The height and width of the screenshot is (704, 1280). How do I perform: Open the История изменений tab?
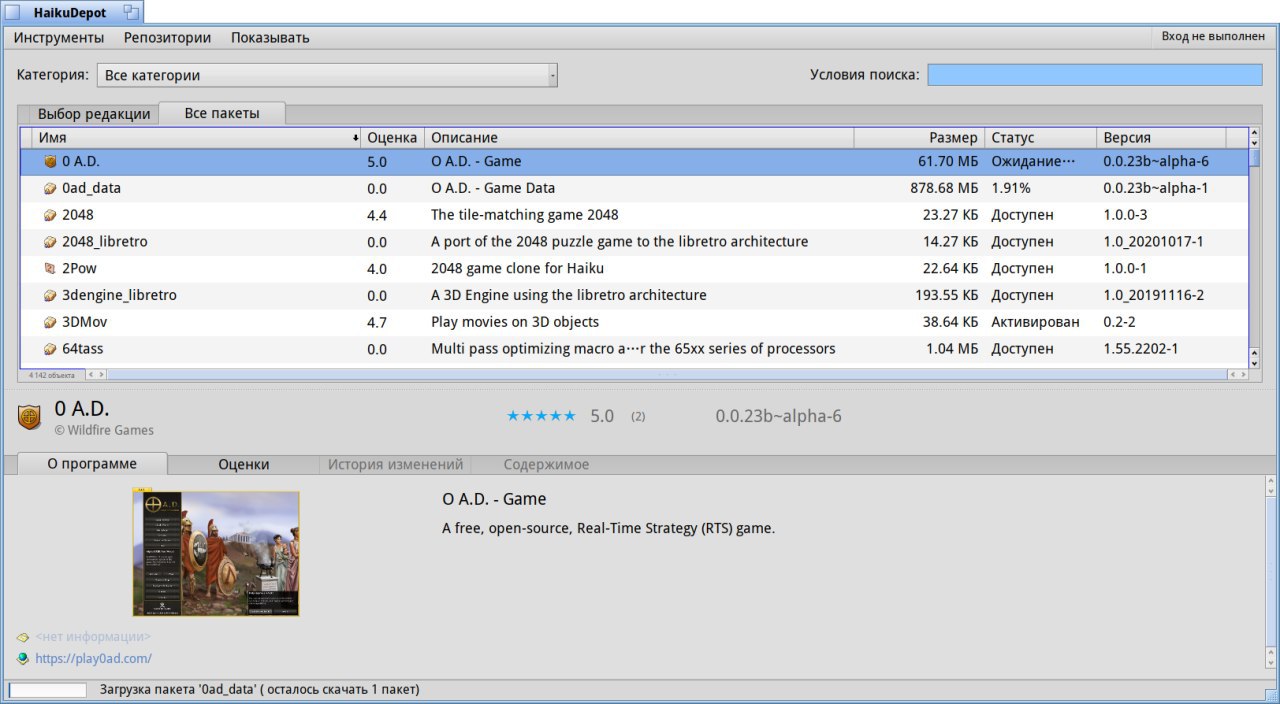396,464
